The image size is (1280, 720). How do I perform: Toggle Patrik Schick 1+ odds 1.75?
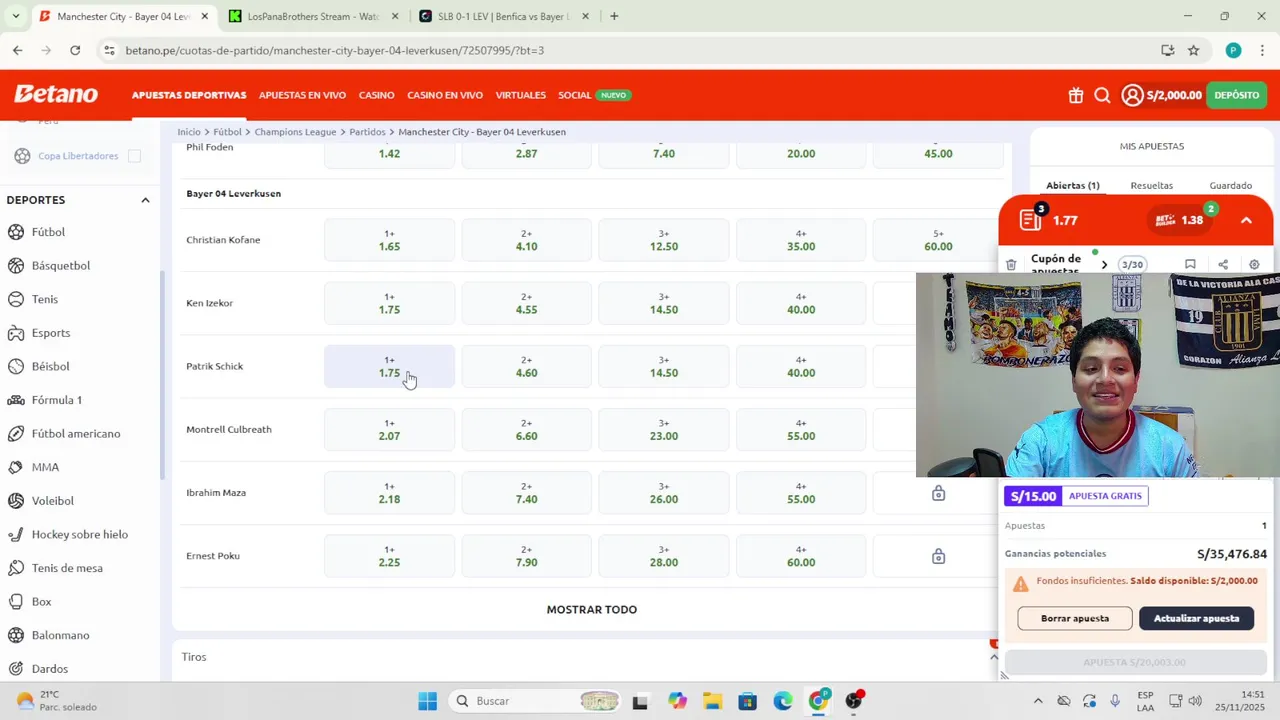[389, 366]
